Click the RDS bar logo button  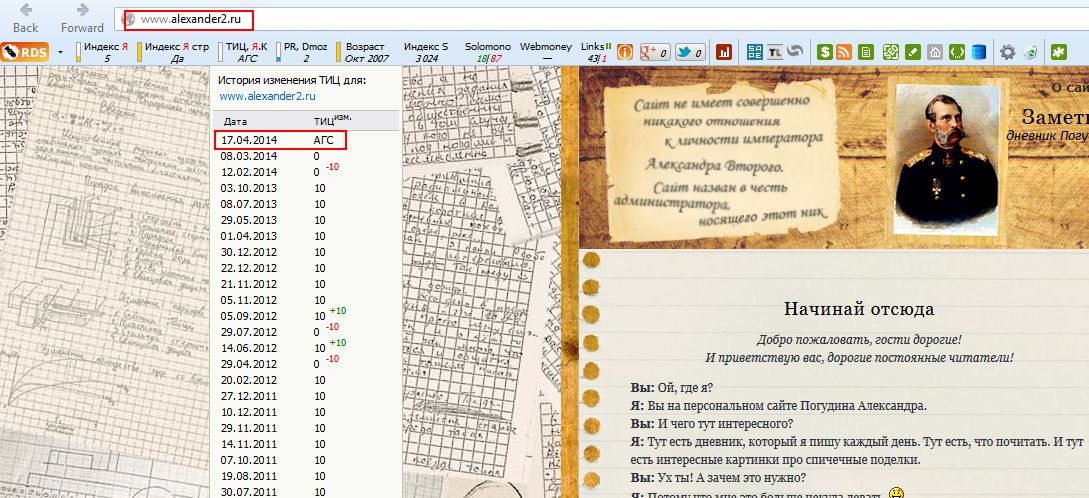pyautogui.click(x=24, y=51)
